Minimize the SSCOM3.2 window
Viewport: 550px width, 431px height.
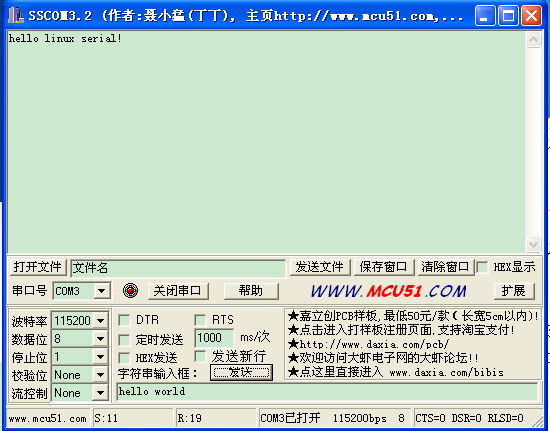pyautogui.click(x=485, y=16)
